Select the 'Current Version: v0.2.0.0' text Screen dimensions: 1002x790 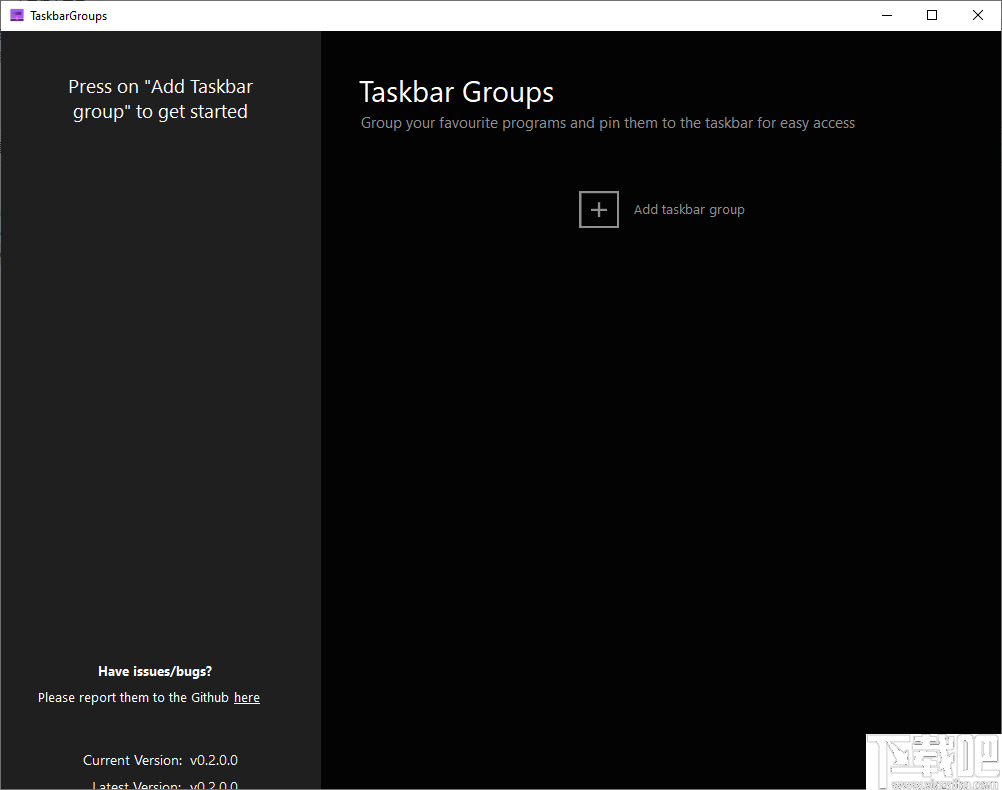pyautogui.click(x=160, y=760)
